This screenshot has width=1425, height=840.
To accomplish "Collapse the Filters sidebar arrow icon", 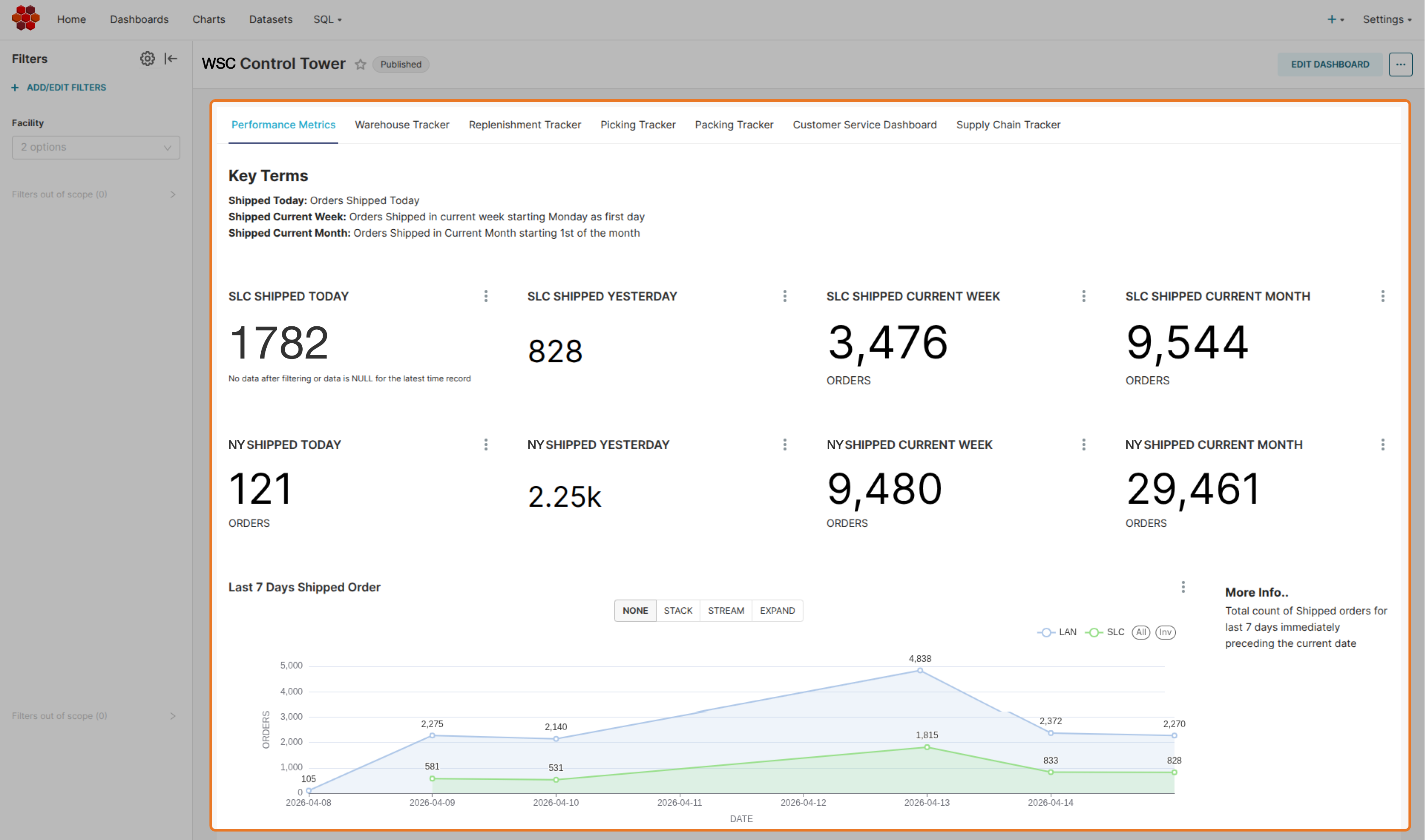I will tap(171, 58).
